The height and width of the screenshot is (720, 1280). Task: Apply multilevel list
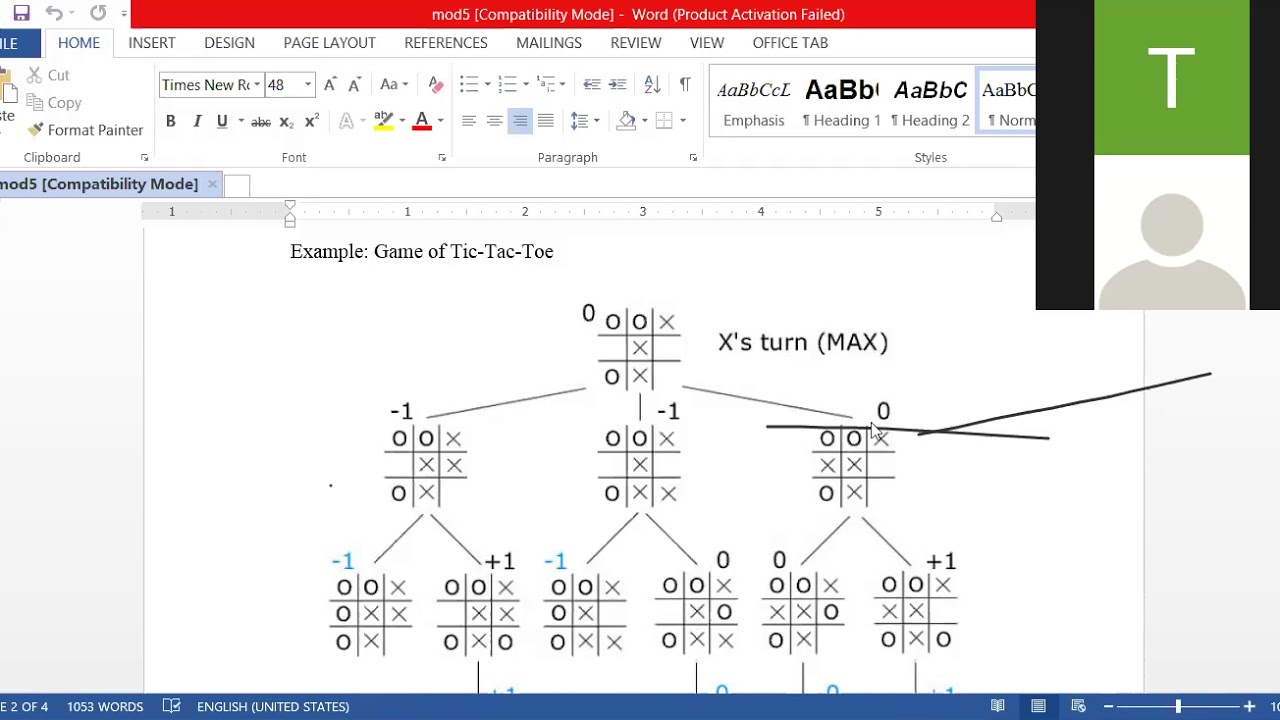pos(545,85)
